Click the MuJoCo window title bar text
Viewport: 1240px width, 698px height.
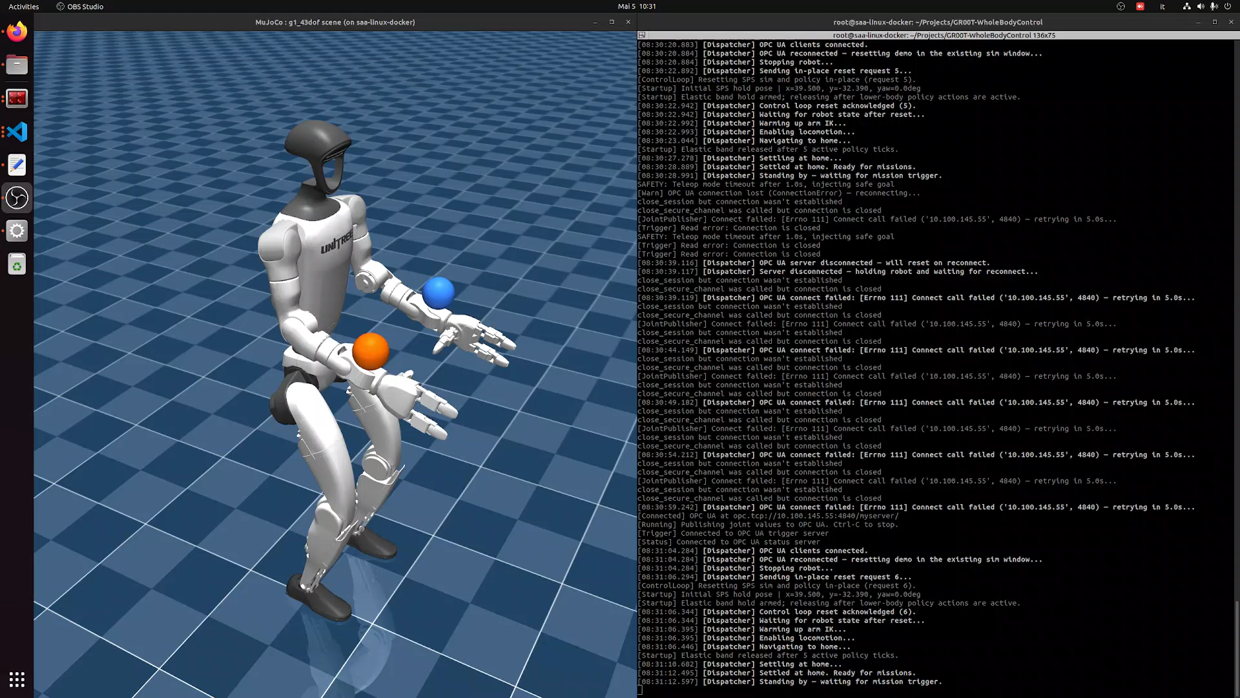click(335, 22)
